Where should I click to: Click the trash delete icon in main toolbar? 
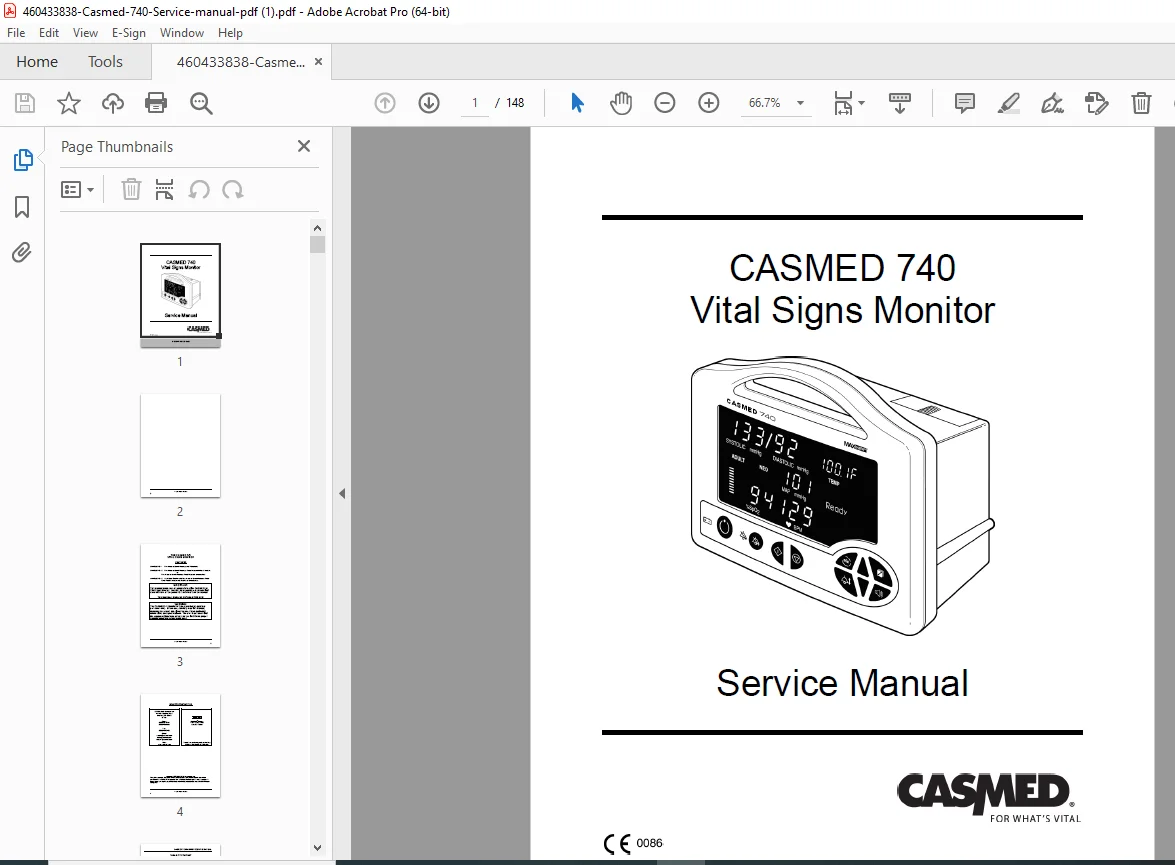pyautogui.click(x=1141, y=103)
